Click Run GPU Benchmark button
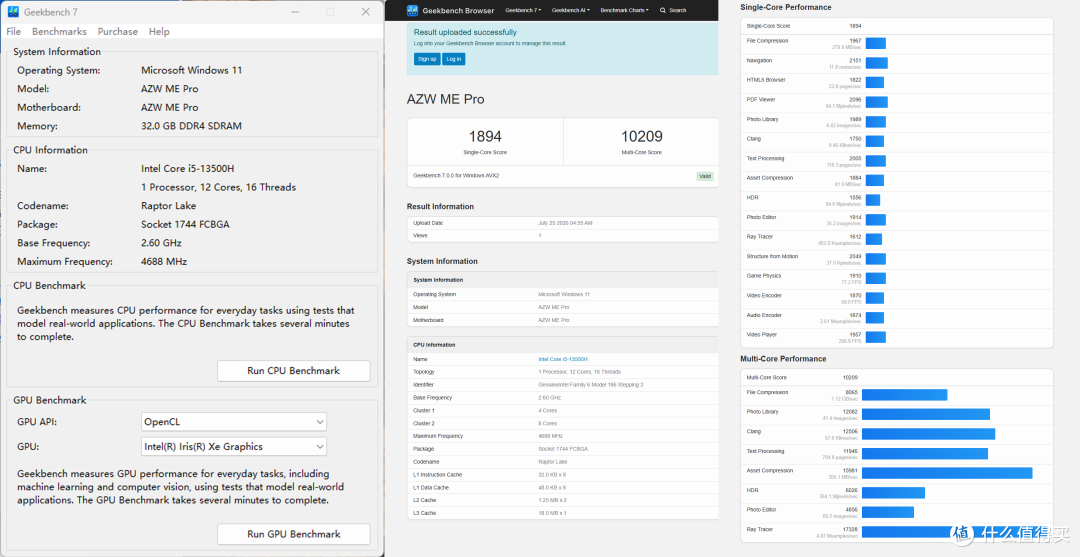 point(293,534)
